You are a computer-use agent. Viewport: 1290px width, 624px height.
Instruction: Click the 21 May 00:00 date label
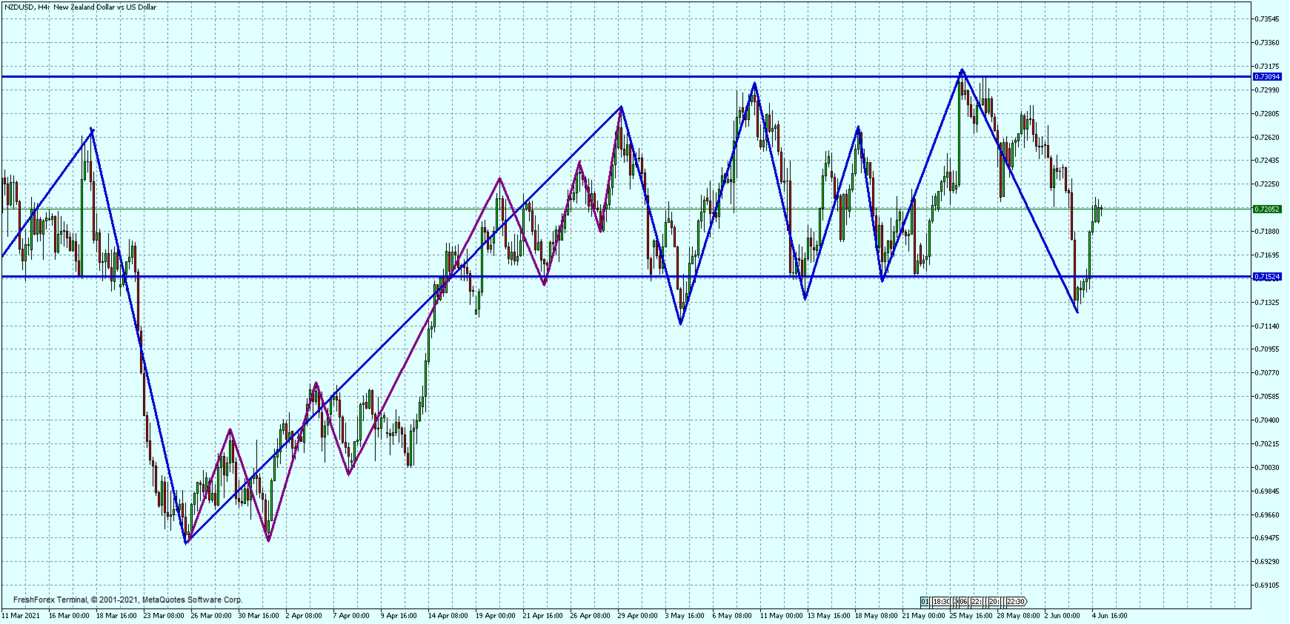[x=924, y=616]
